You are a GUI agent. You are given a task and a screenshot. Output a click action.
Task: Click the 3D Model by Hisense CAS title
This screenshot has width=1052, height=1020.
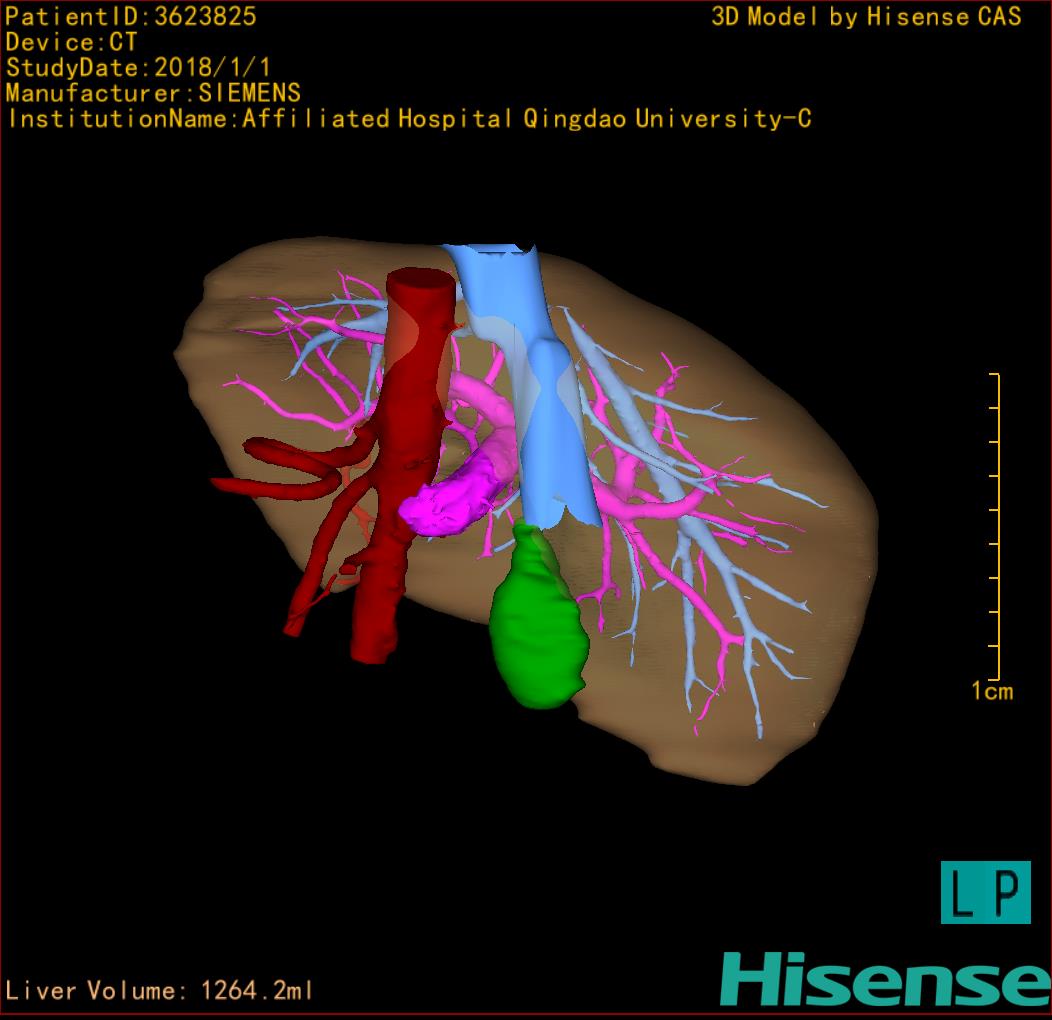pos(866,17)
